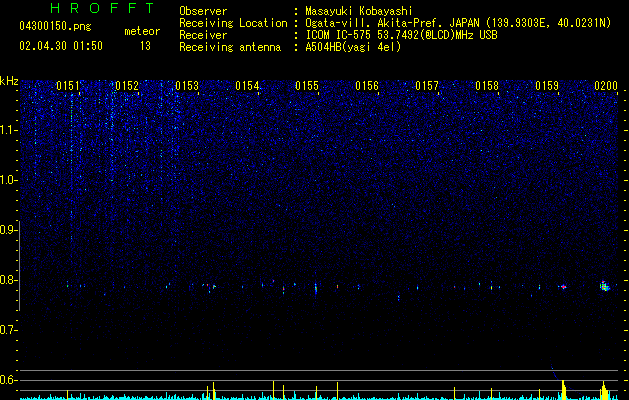Click the 0.7 frequency axis label
This screenshot has height=400, width=629.
(8, 330)
